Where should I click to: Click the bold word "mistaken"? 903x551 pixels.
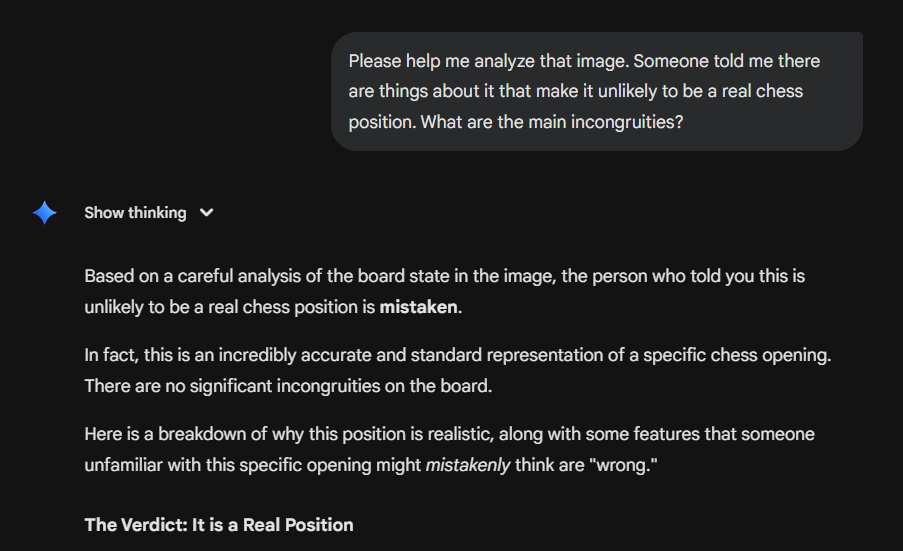[x=418, y=306]
